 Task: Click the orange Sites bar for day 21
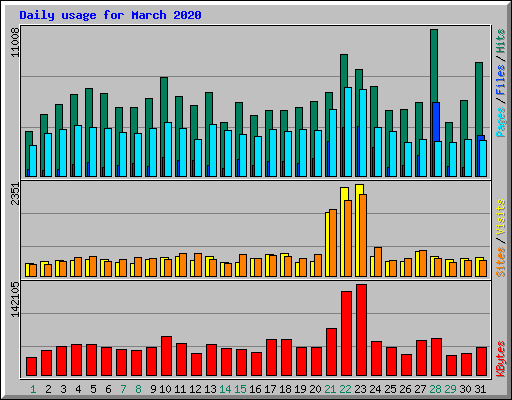click(333, 243)
